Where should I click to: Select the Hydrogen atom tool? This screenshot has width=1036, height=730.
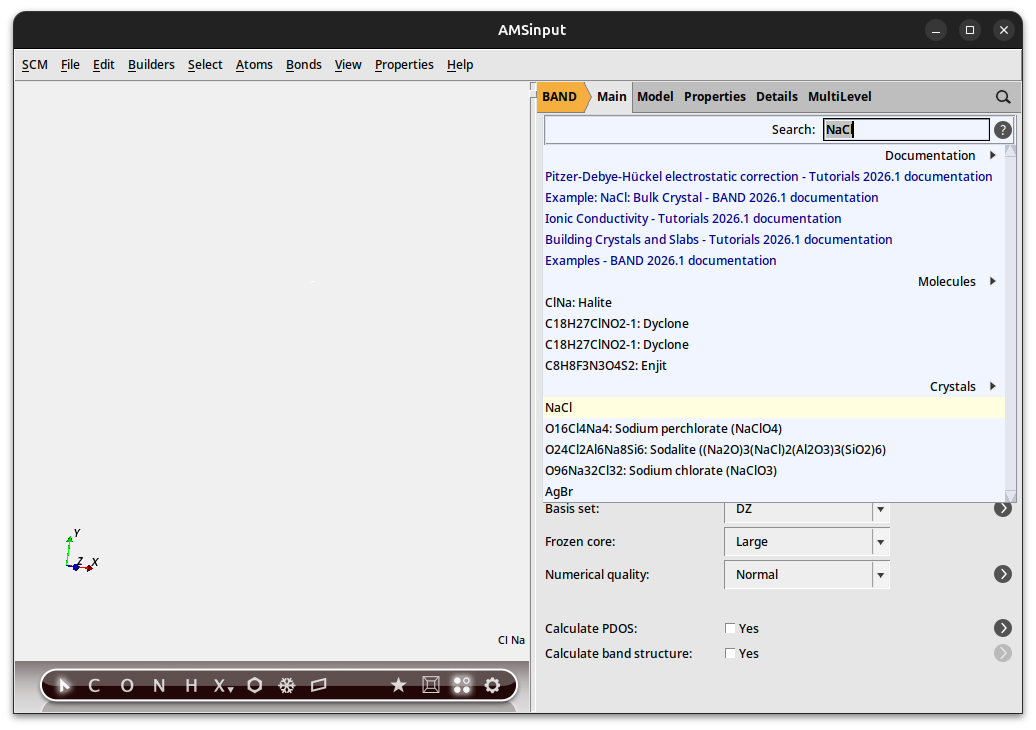tap(189, 685)
